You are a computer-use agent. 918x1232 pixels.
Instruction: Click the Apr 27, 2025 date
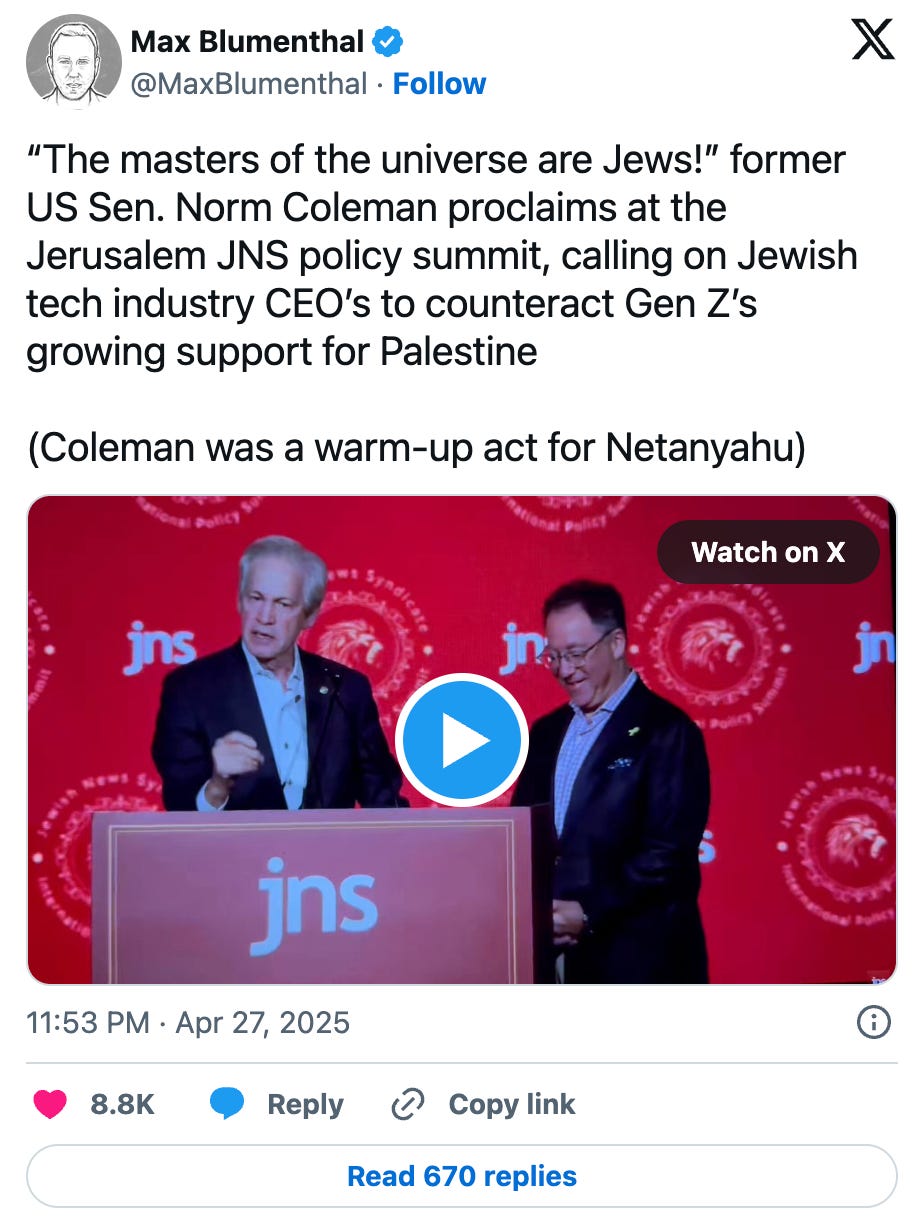(x=262, y=1023)
